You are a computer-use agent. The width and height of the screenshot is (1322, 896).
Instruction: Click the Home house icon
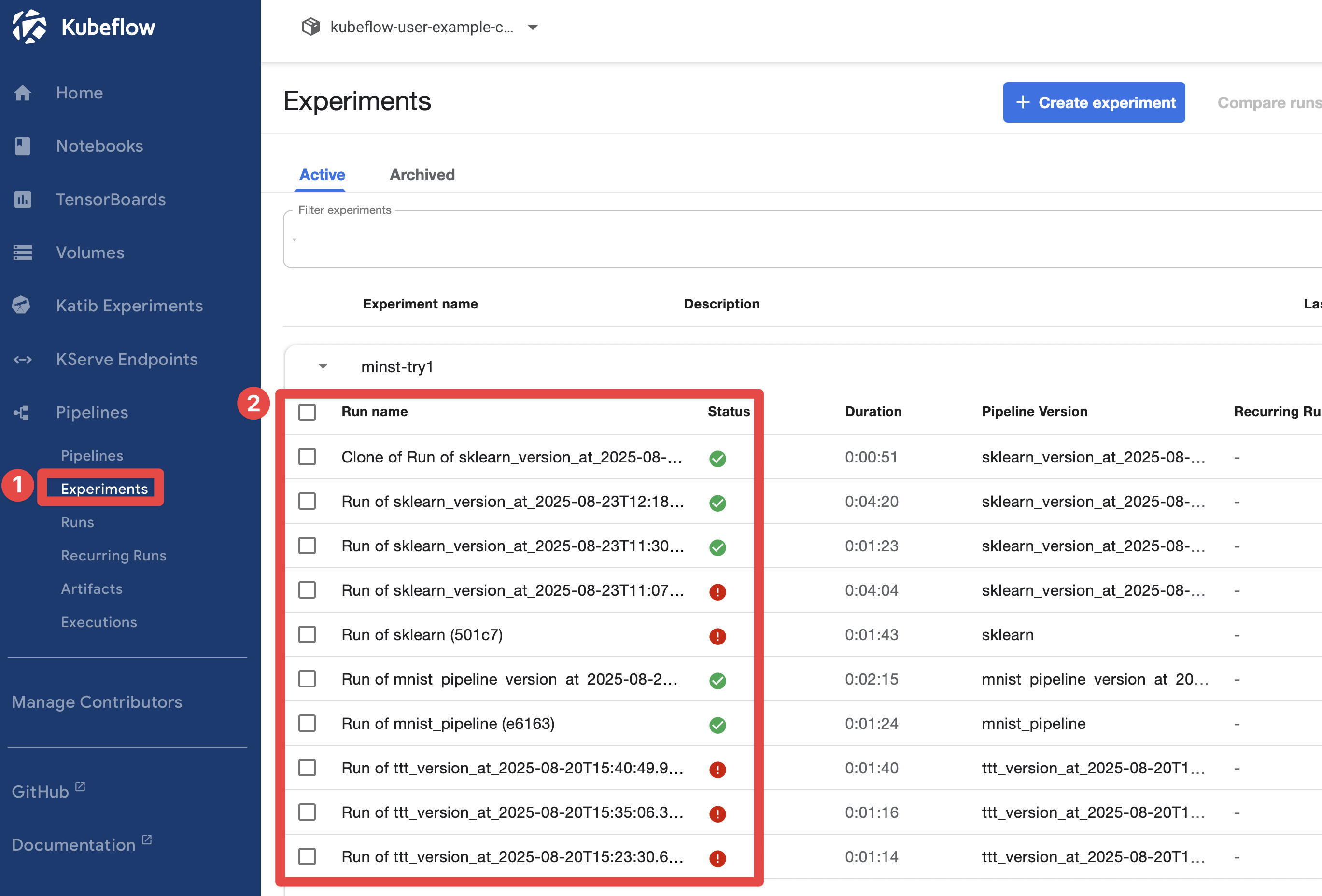23,93
